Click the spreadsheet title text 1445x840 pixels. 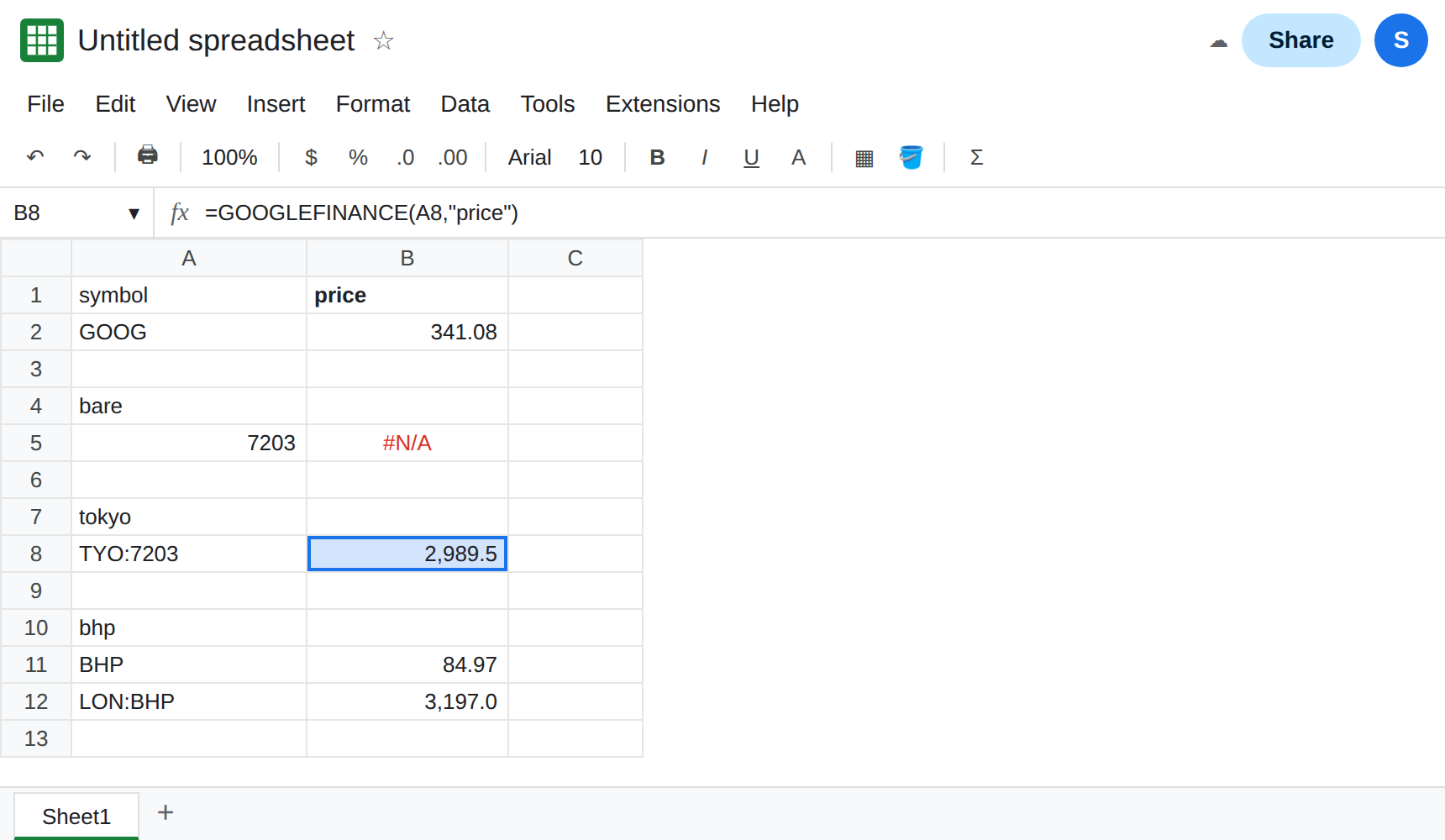217,40
